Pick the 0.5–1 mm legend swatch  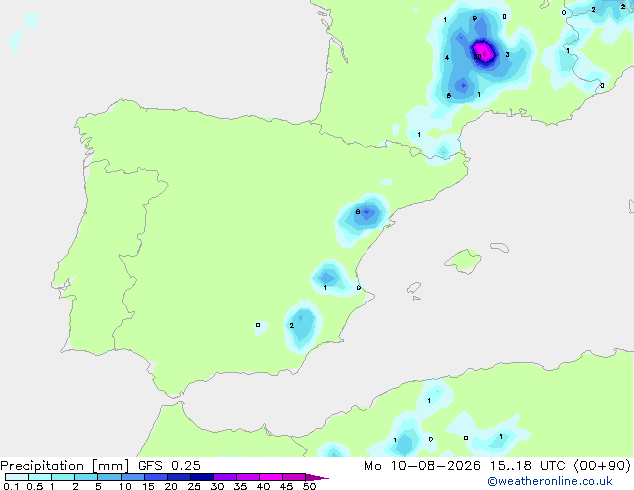[40, 477]
